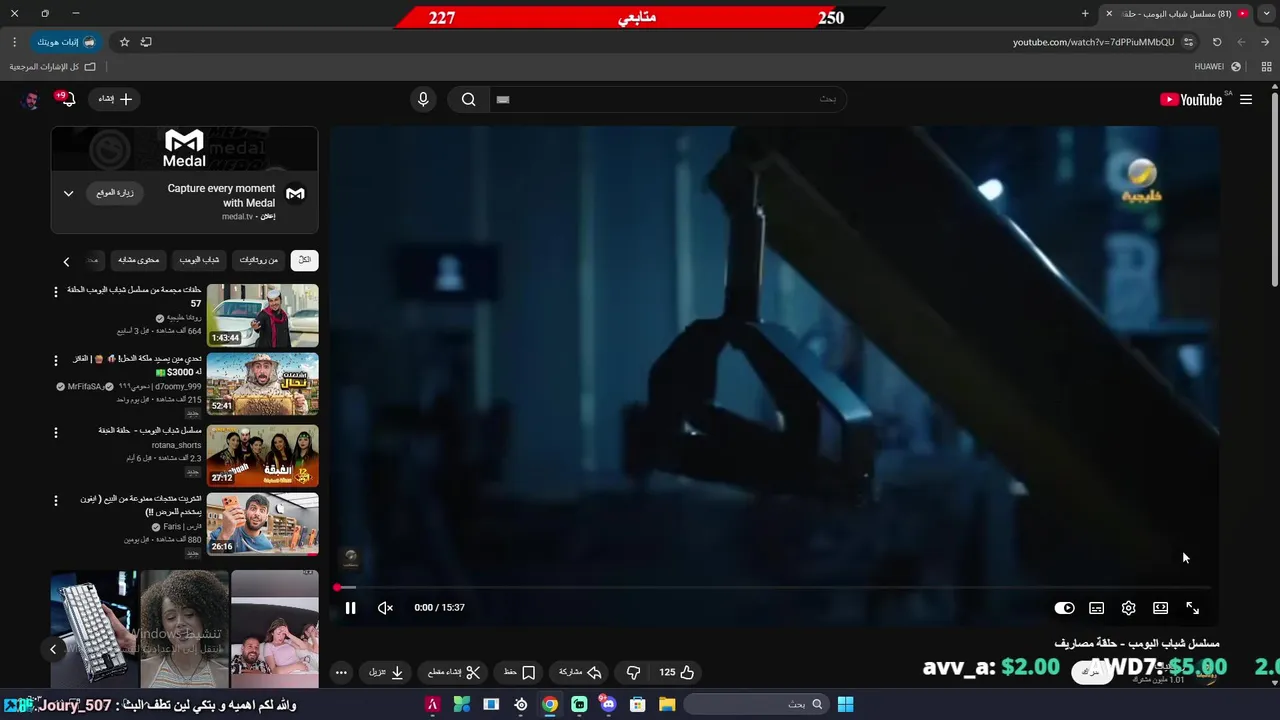The image size is (1280, 720).
Task: Expand the Medal ad chevron
Action: click(68, 193)
